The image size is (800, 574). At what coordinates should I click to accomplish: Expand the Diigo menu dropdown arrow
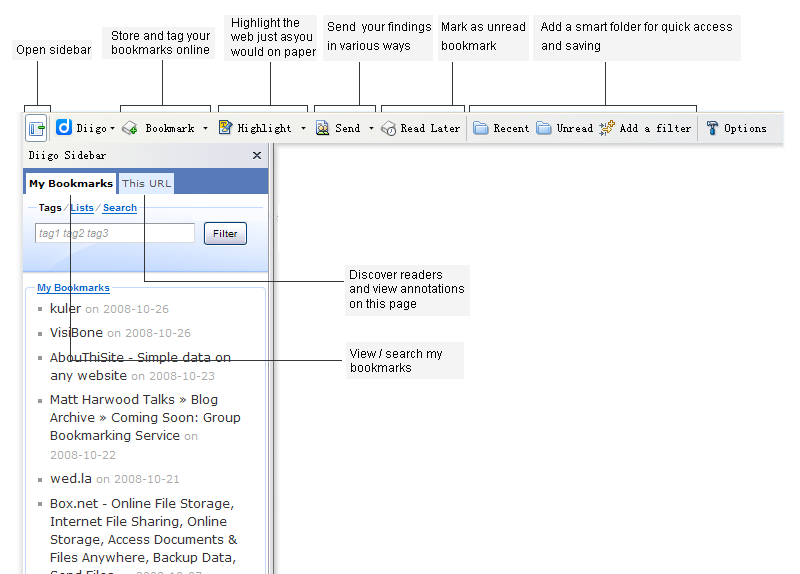[x=112, y=129]
